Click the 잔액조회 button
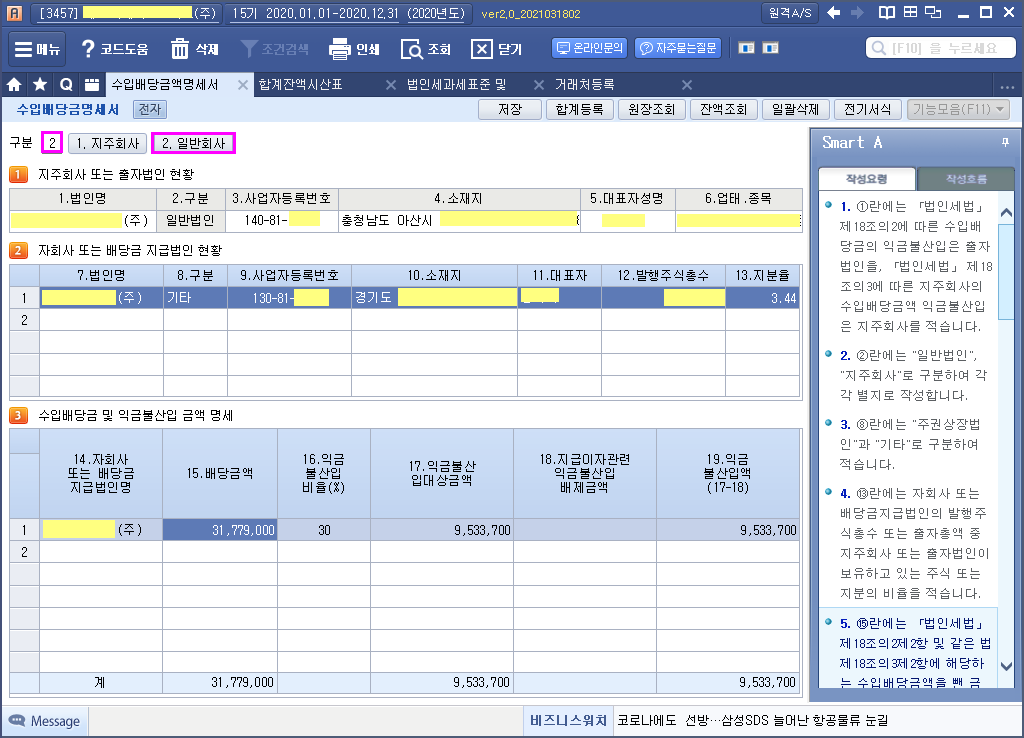 [x=724, y=109]
